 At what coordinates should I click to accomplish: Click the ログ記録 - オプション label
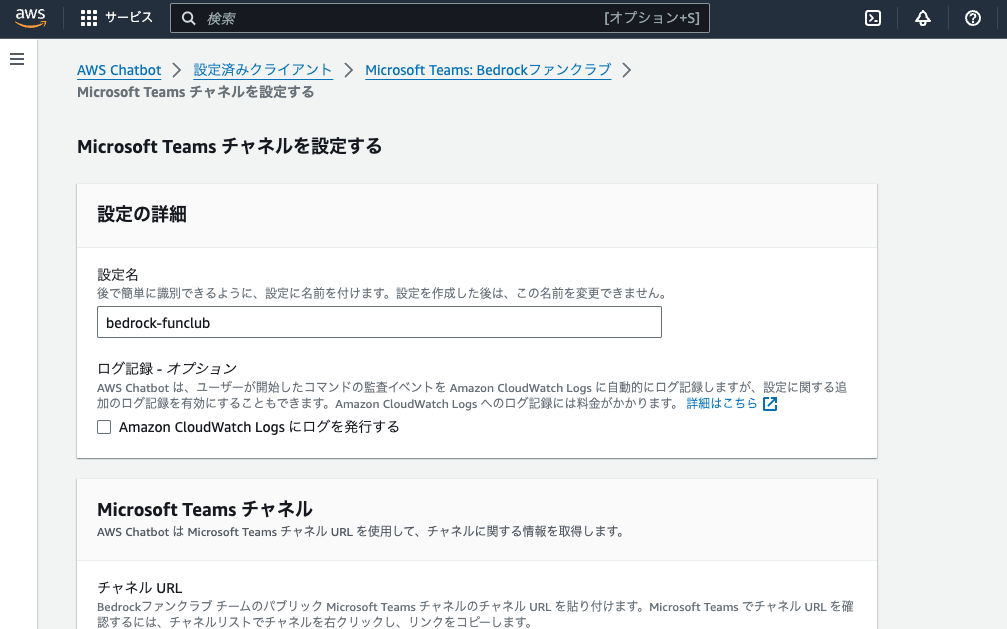[167, 369]
